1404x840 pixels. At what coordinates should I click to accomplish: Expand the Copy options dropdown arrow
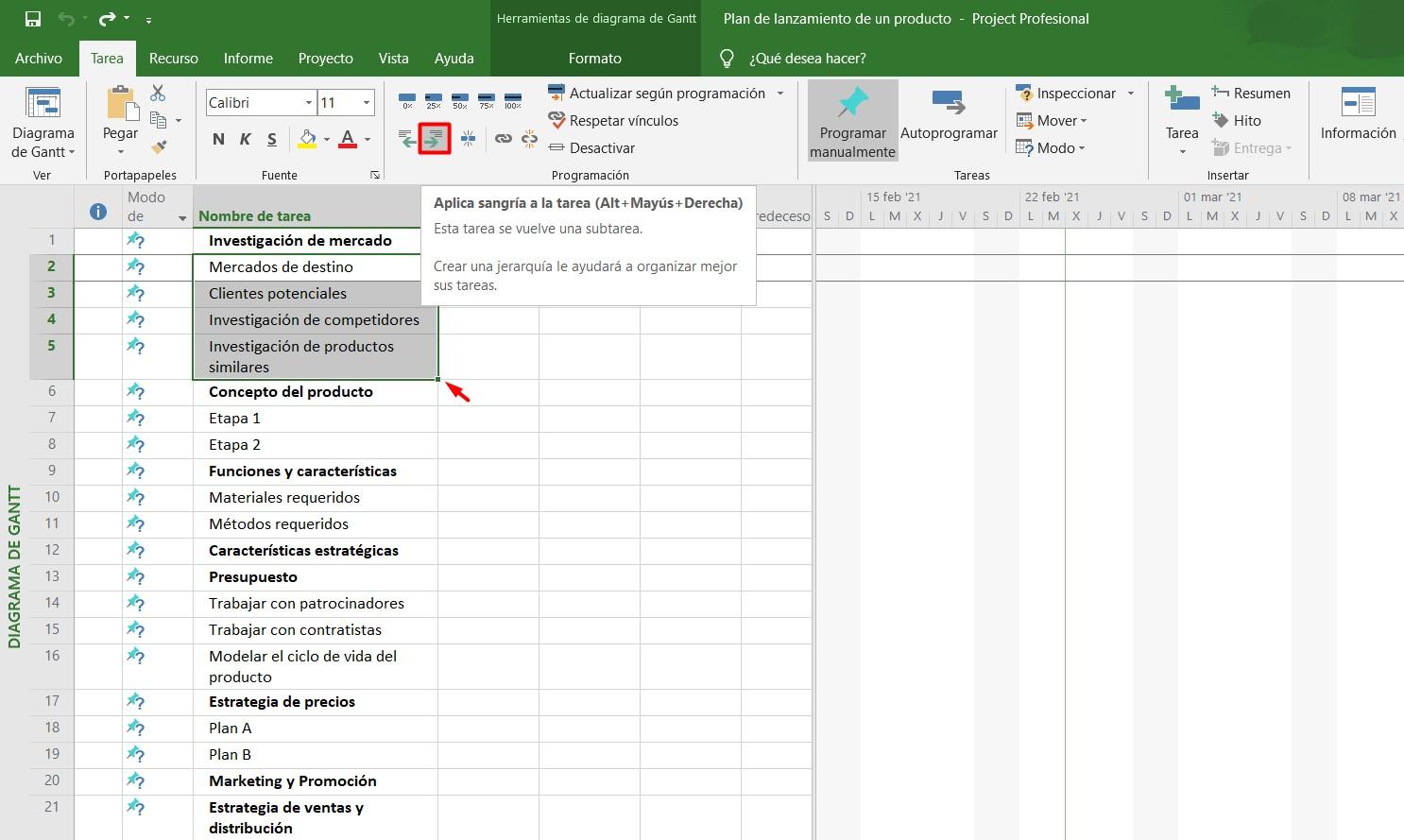pyautogui.click(x=179, y=121)
